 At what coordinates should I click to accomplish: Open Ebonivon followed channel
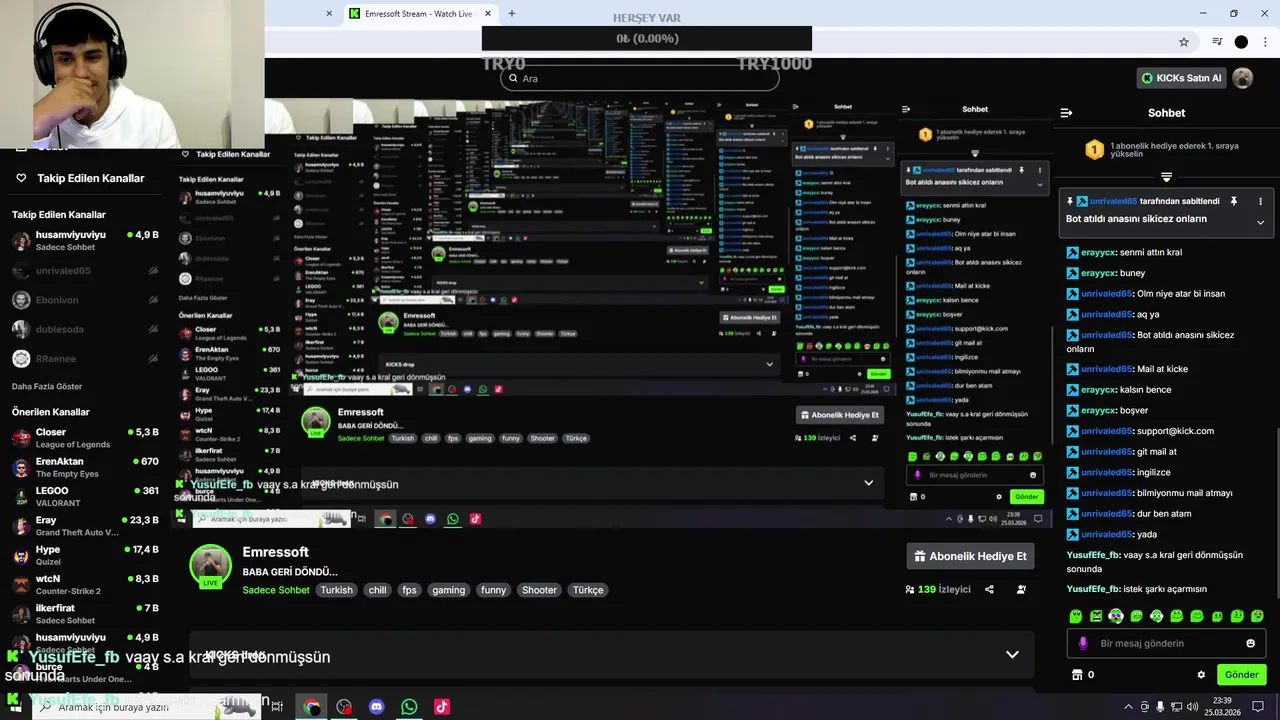pyautogui.click(x=85, y=300)
